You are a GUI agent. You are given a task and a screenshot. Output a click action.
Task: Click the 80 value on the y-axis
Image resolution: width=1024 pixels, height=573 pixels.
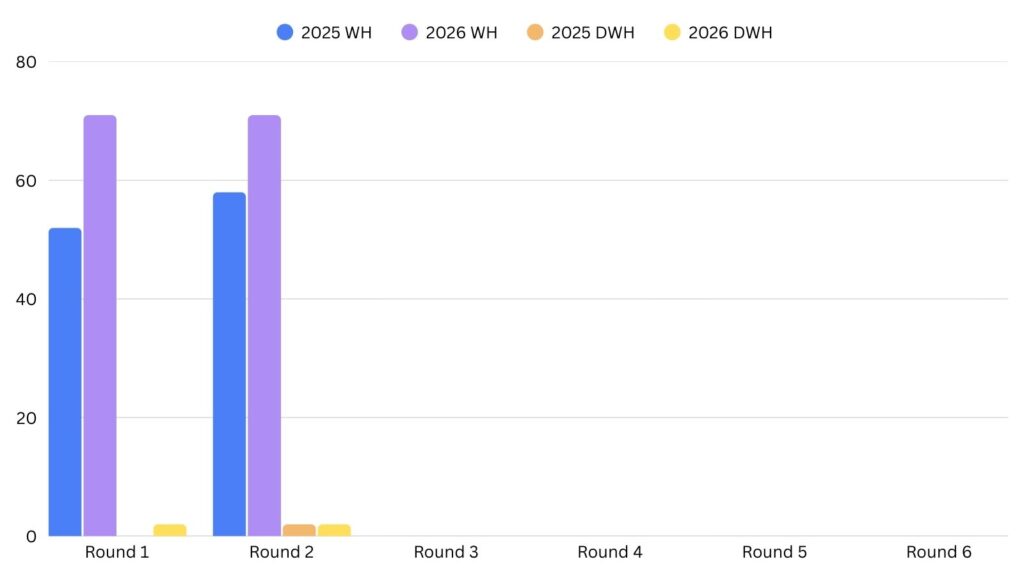pos(26,62)
